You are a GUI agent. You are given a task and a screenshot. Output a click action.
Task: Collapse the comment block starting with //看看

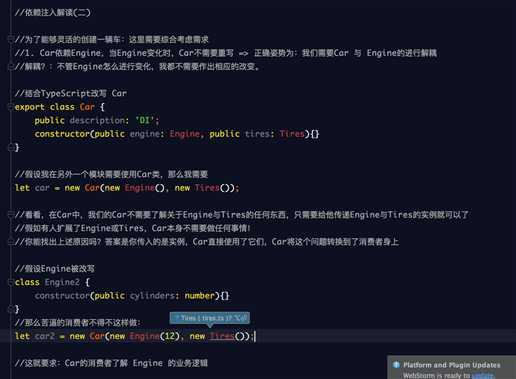(11, 215)
